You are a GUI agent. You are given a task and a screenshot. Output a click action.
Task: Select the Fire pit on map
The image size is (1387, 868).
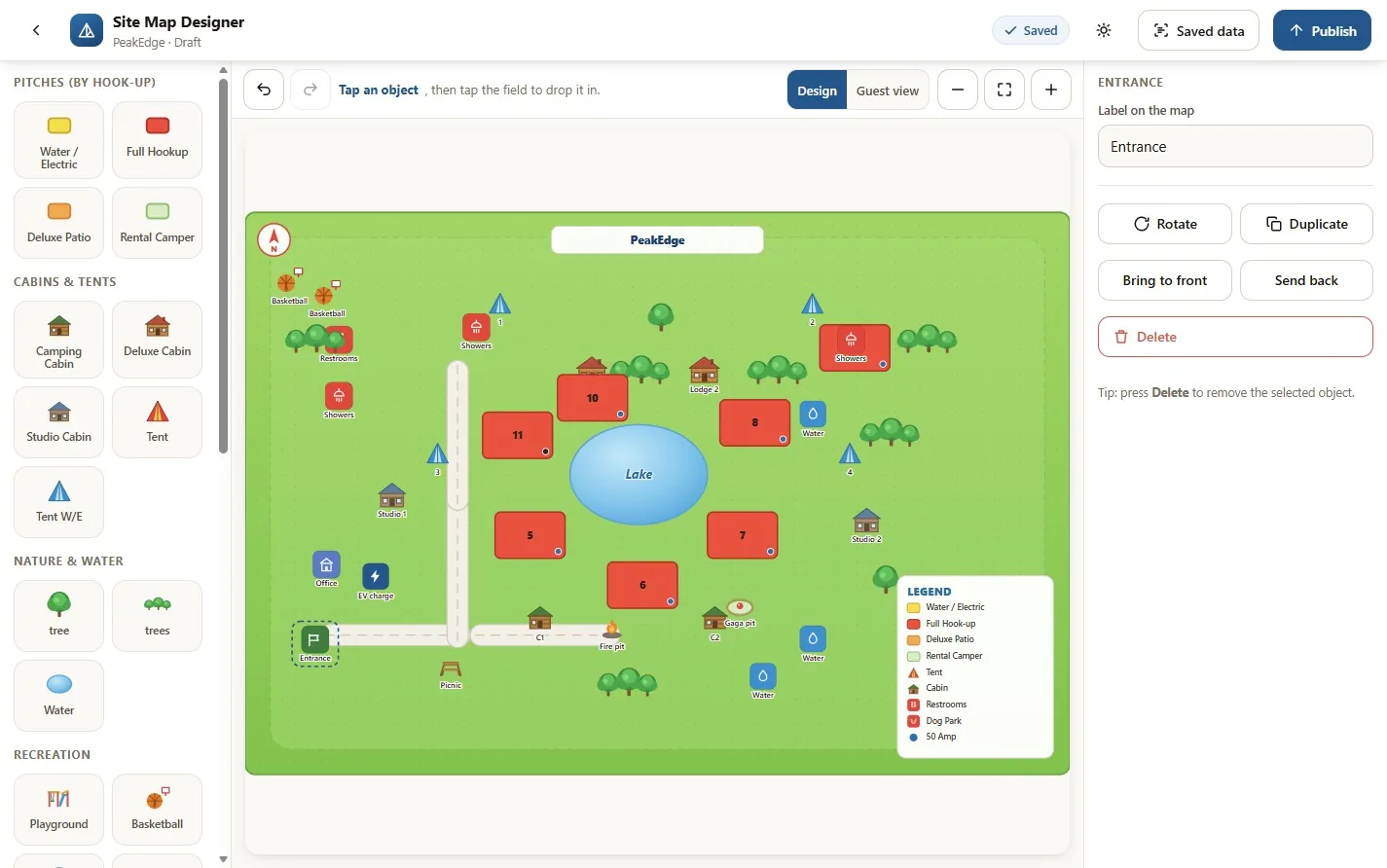(x=612, y=635)
